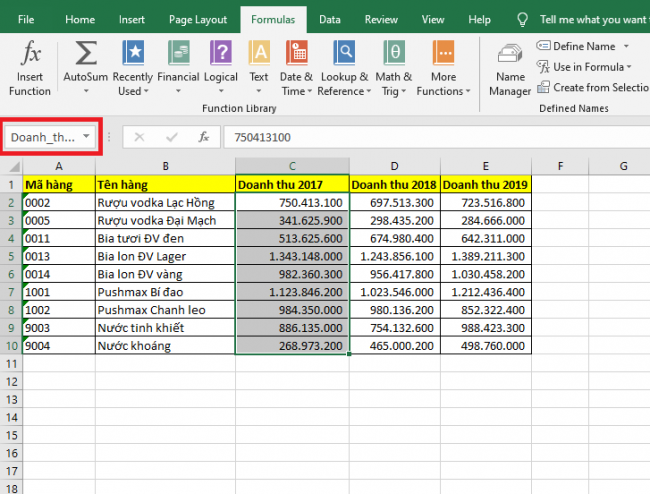This screenshot has width=650, height=494.
Task: Open Date & Time functions
Action: (296, 67)
